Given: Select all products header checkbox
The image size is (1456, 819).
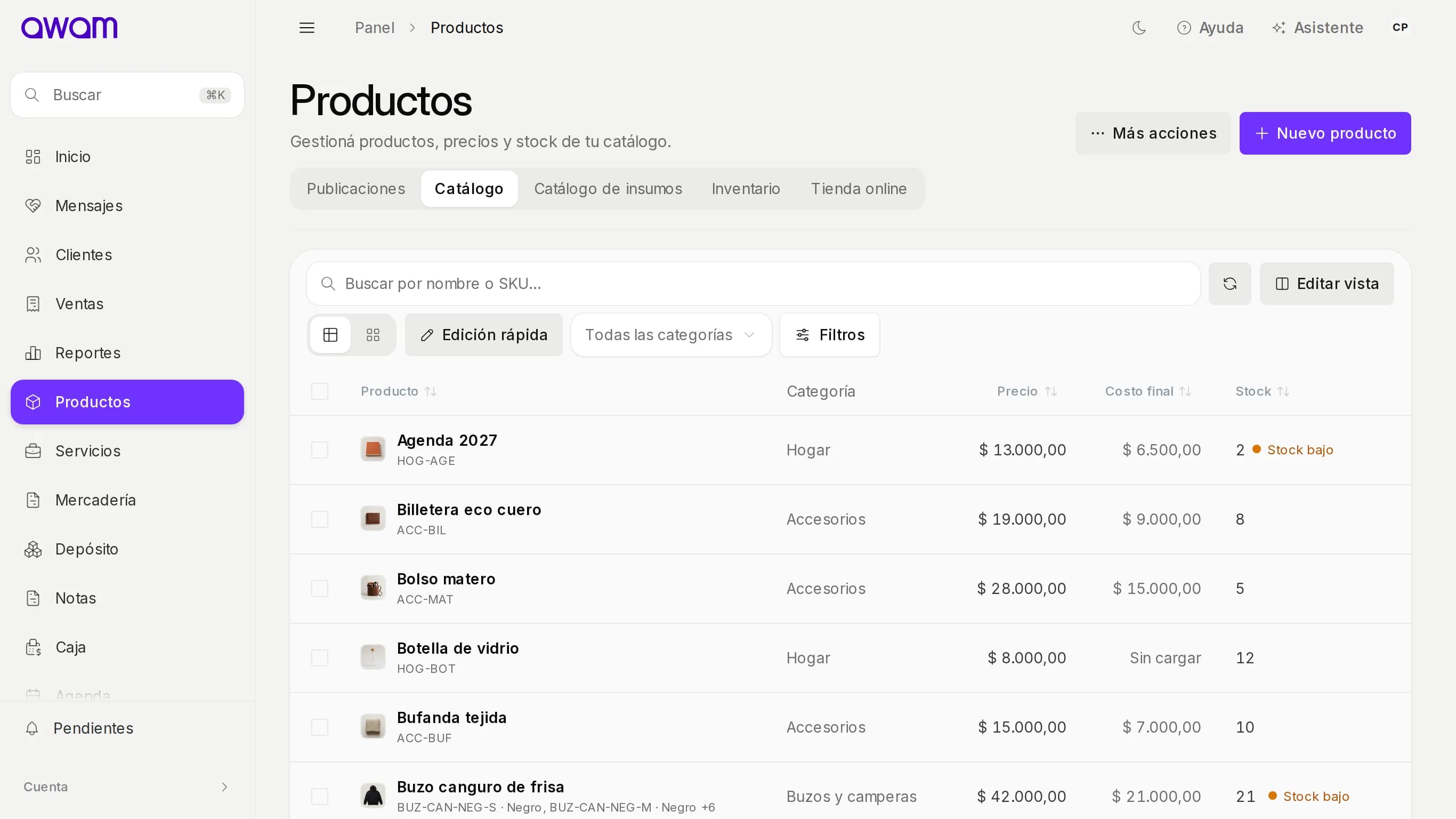Looking at the screenshot, I should (x=320, y=391).
